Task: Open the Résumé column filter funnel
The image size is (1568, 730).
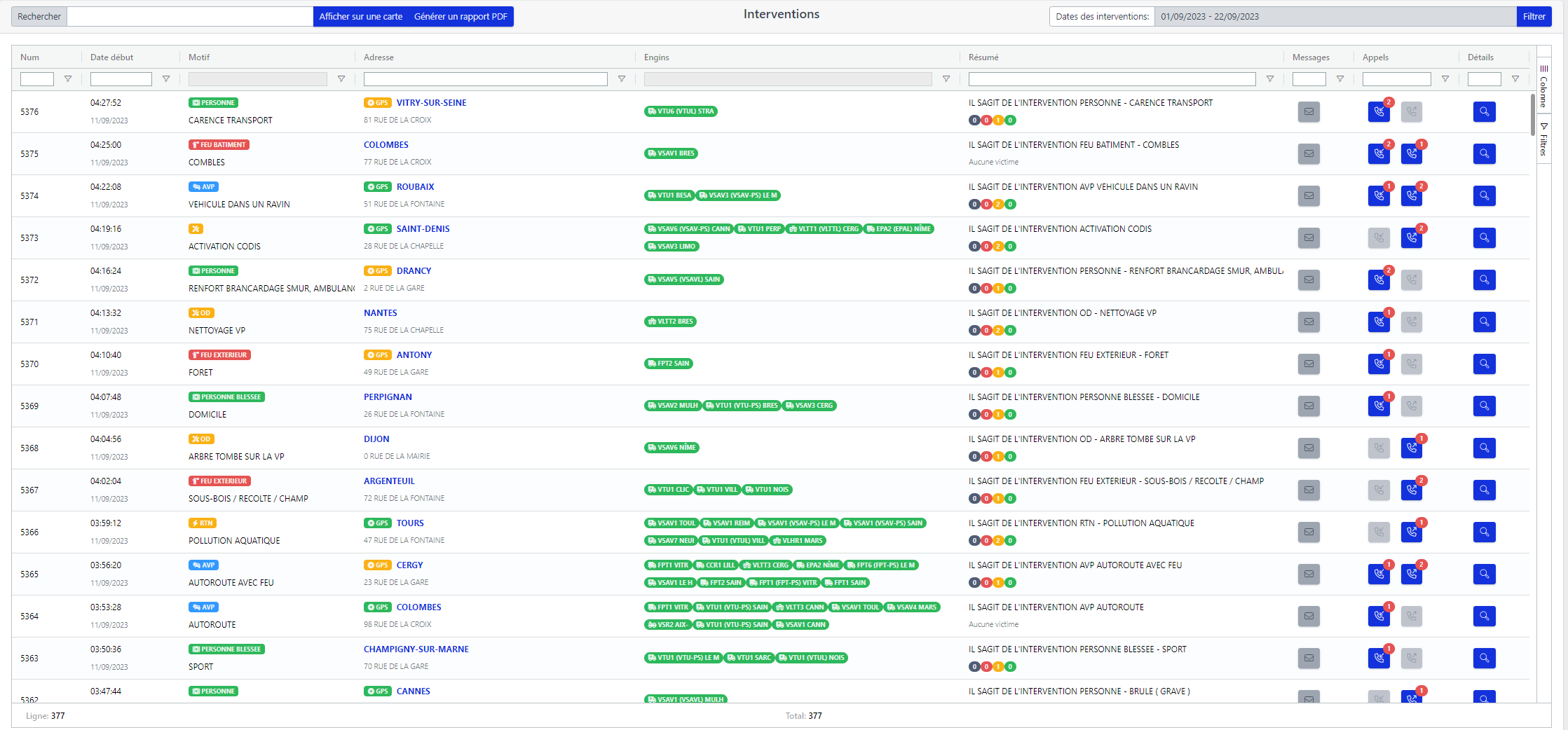Action: click(x=1269, y=79)
